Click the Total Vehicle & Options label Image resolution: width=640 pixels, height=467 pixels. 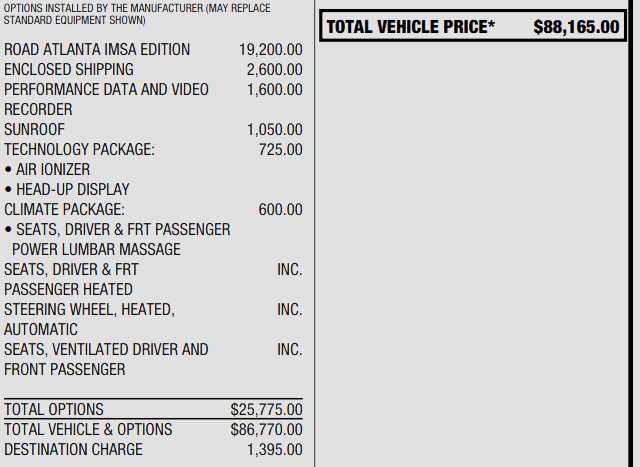point(88,430)
